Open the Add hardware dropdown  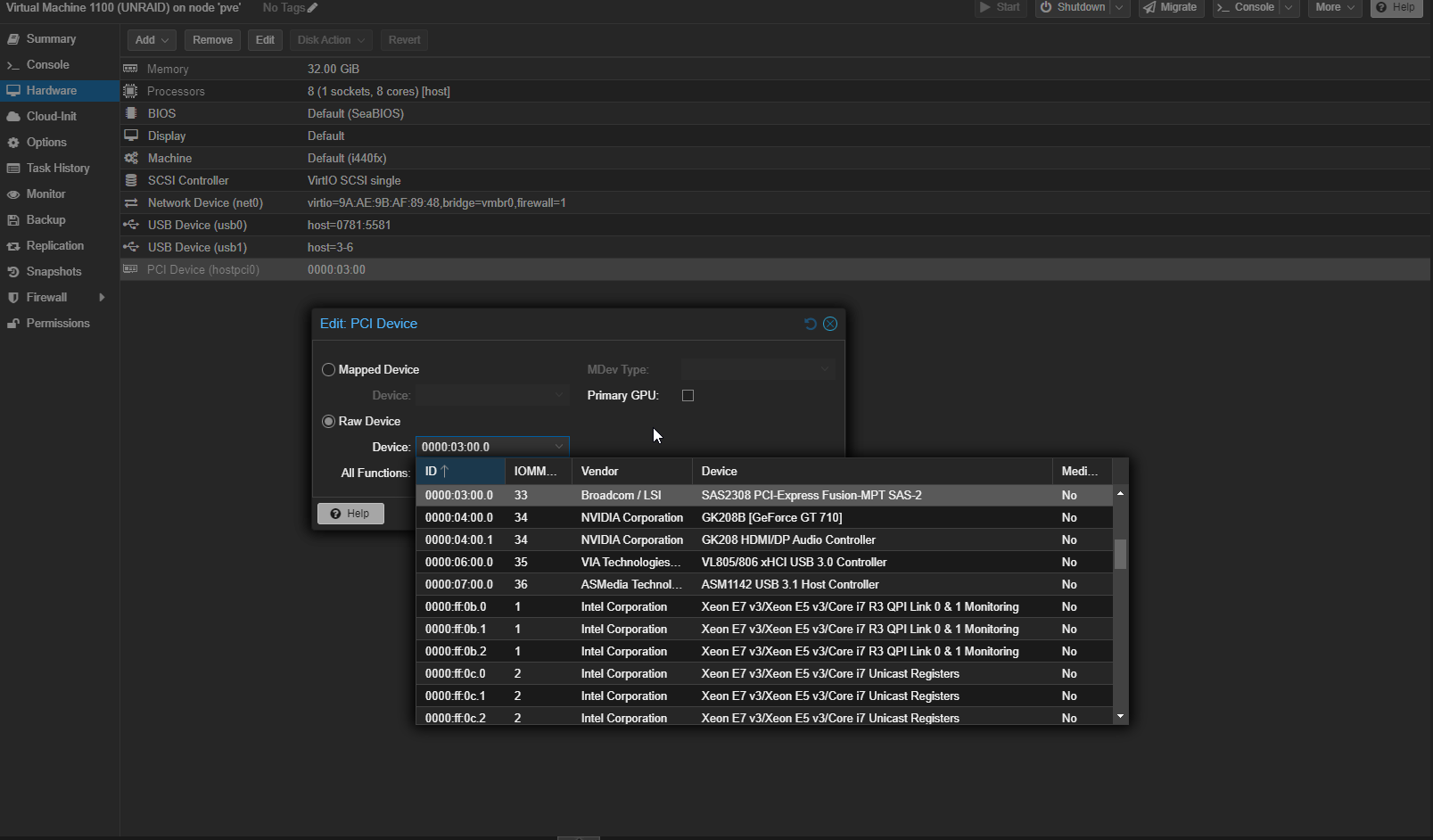point(152,40)
